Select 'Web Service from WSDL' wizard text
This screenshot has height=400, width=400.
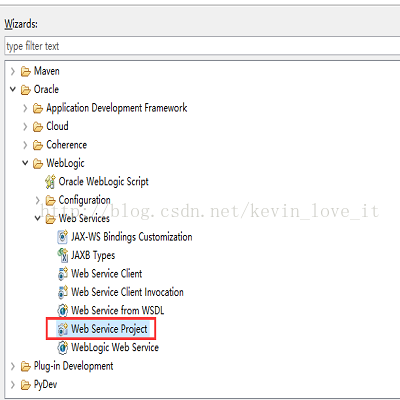118,310
